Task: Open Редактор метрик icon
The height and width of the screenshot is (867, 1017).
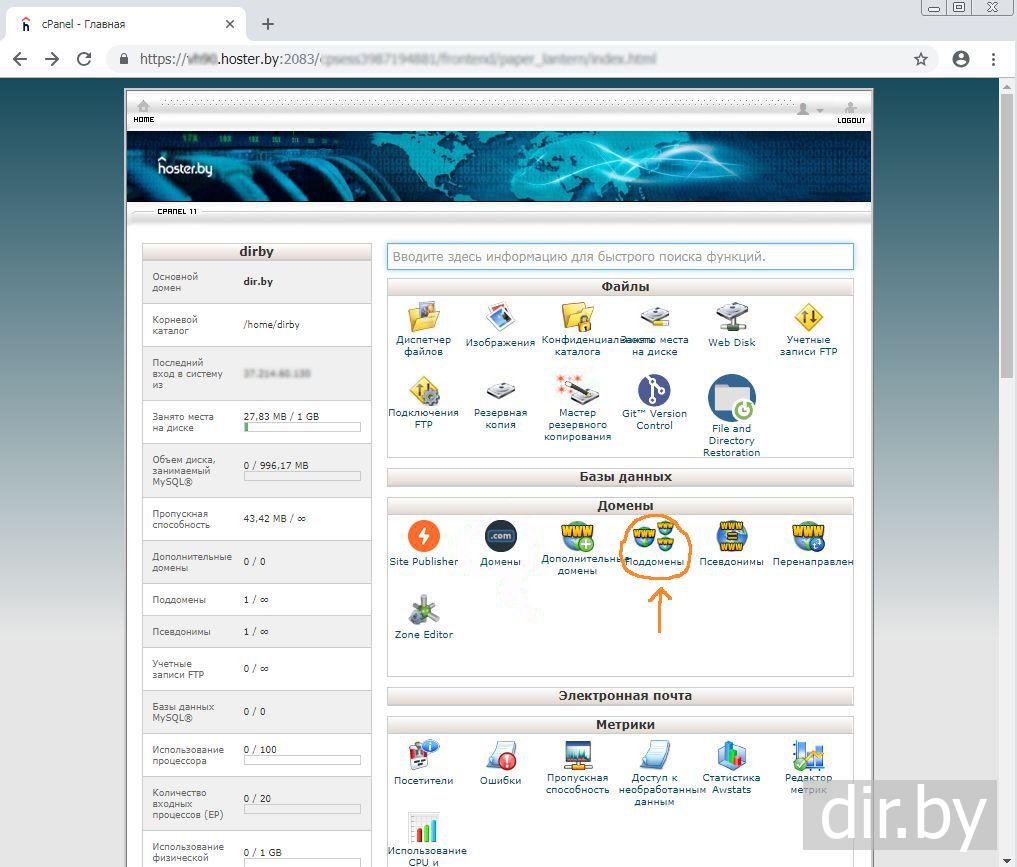Action: point(808,755)
